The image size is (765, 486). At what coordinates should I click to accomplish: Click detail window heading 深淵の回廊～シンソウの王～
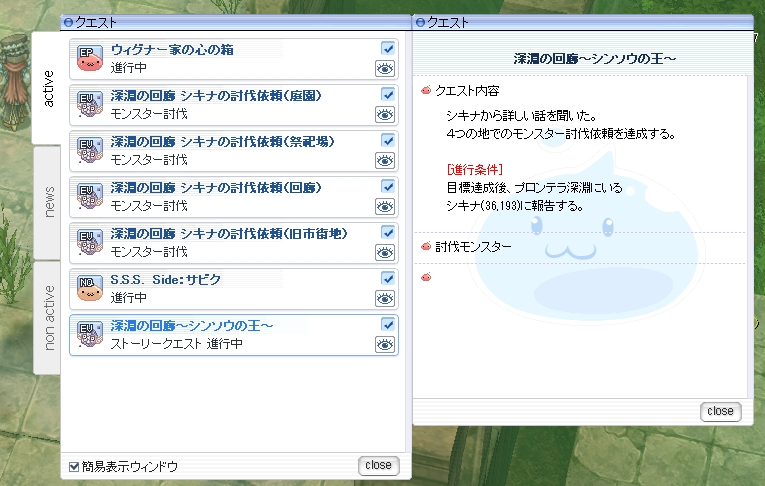[x=594, y=59]
